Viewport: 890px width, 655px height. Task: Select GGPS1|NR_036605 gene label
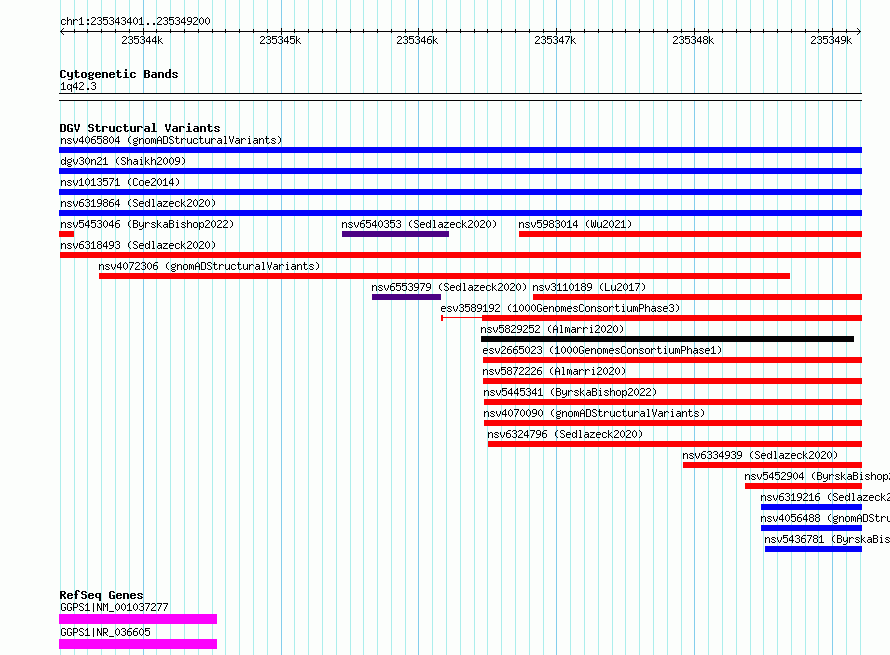point(105,632)
